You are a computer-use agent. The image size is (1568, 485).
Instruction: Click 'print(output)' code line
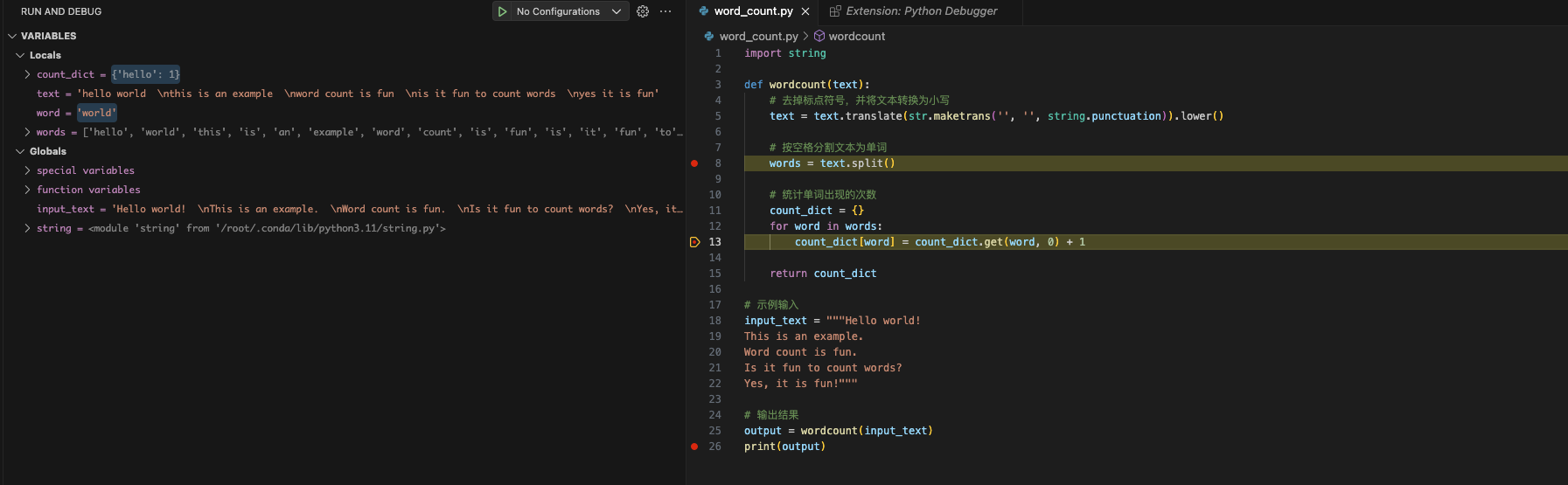784,447
